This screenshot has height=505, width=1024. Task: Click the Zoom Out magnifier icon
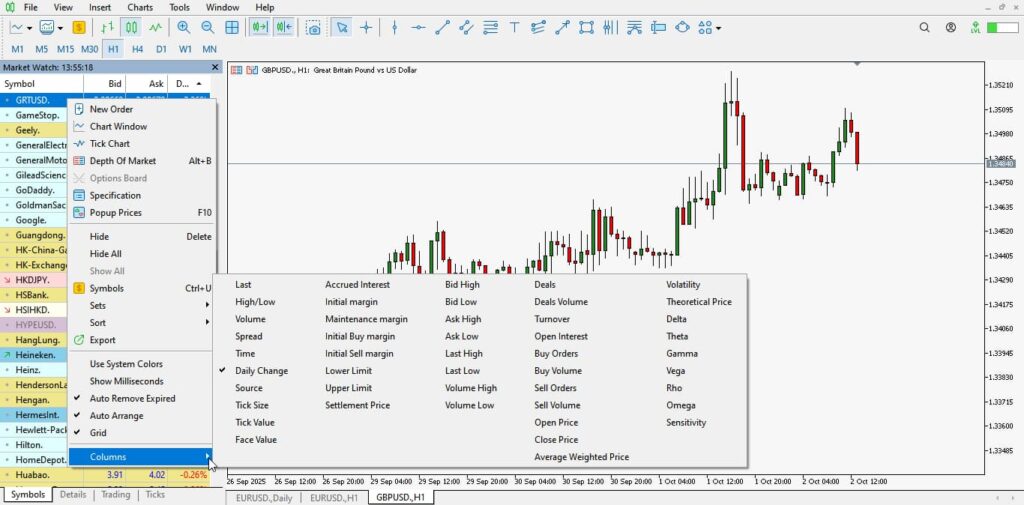tap(207, 28)
